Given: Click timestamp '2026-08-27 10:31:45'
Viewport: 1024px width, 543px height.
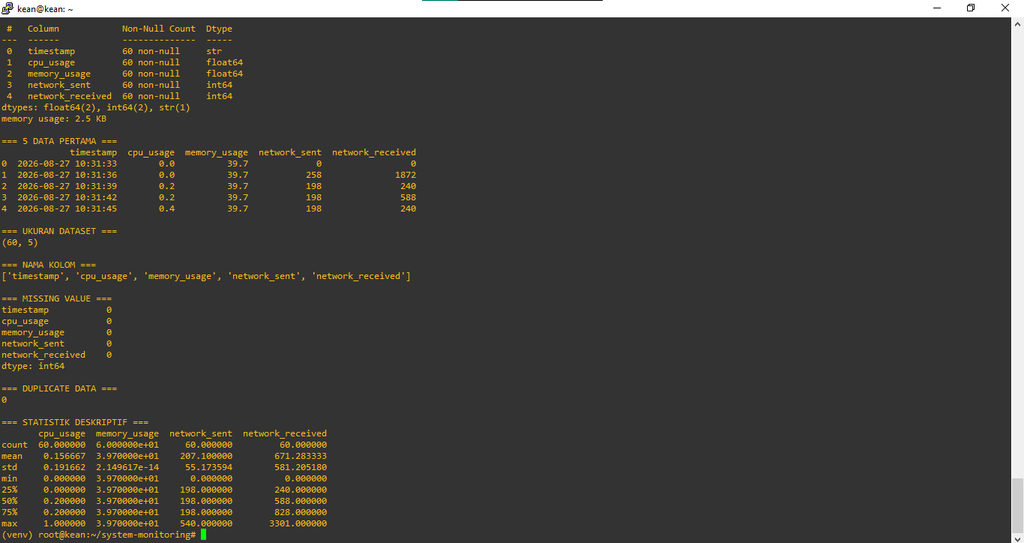Looking at the screenshot, I should [x=67, y=209].
